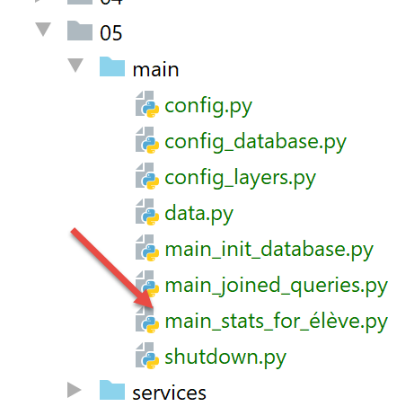Click the config_database.py Python file icon
This screenshot has height=415, width=414.
147,140
